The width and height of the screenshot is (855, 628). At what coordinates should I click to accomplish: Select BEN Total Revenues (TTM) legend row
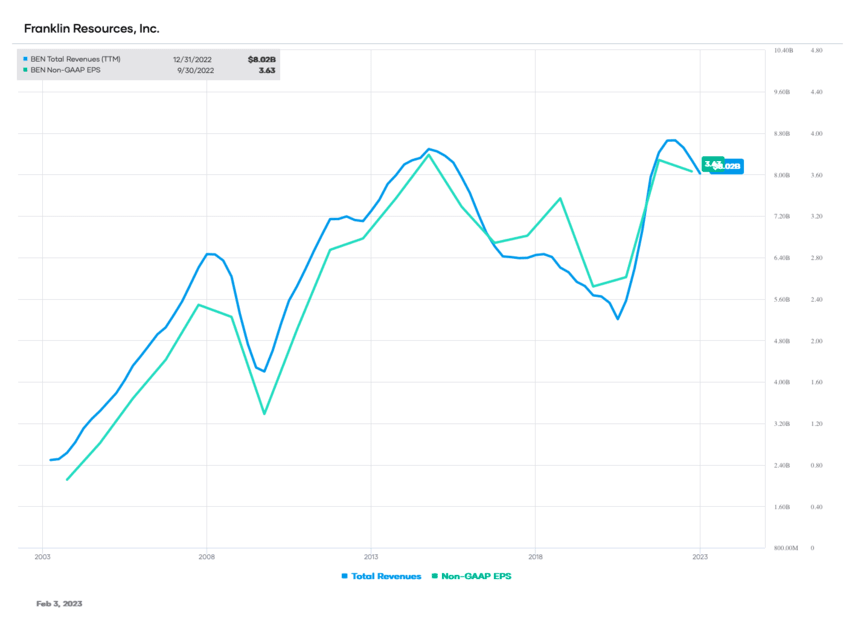click(x=148, y=59)
